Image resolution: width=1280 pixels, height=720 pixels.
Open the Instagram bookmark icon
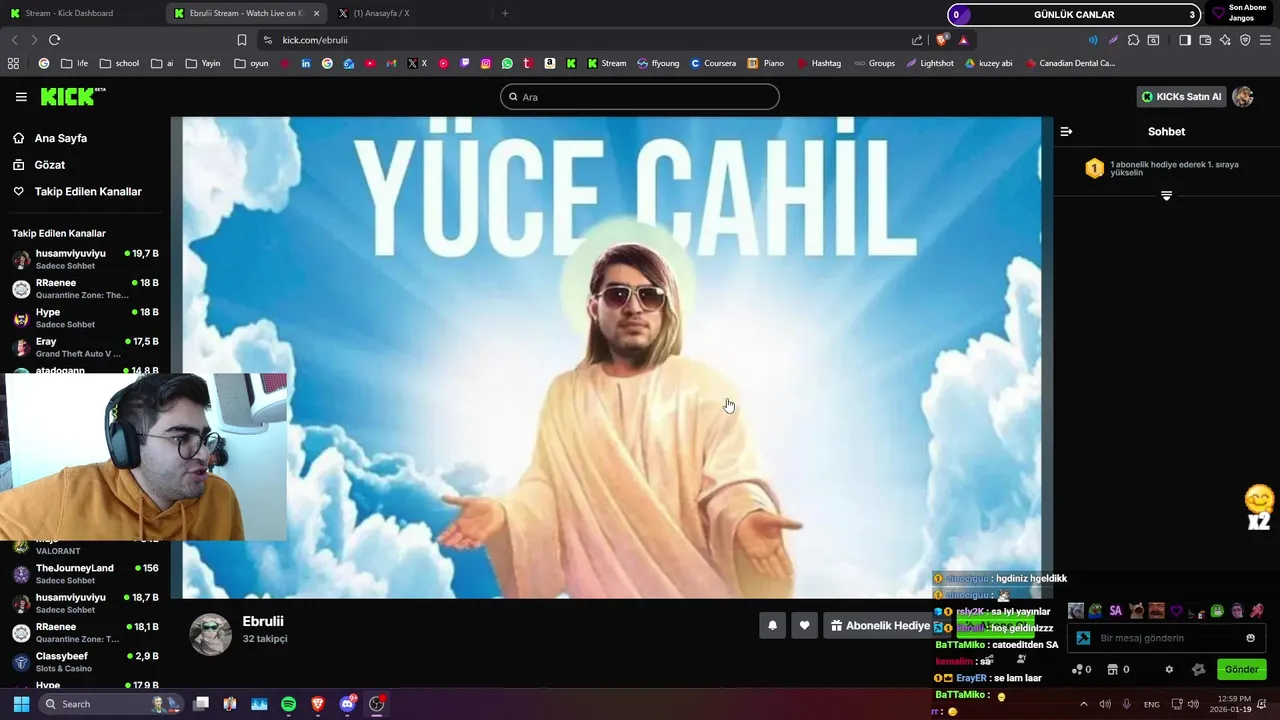pos(486,63)
